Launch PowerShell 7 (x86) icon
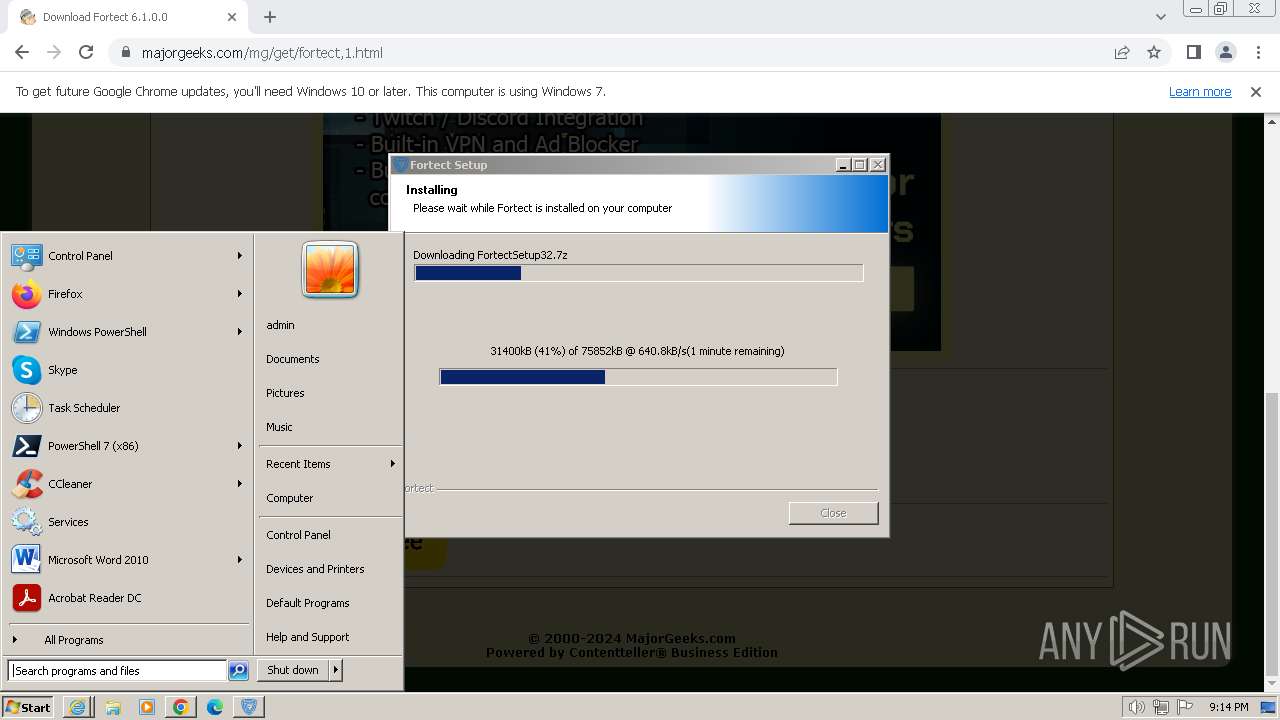Screen dimensions: 1280x720 pyautogui.click(x=26, y=446)
